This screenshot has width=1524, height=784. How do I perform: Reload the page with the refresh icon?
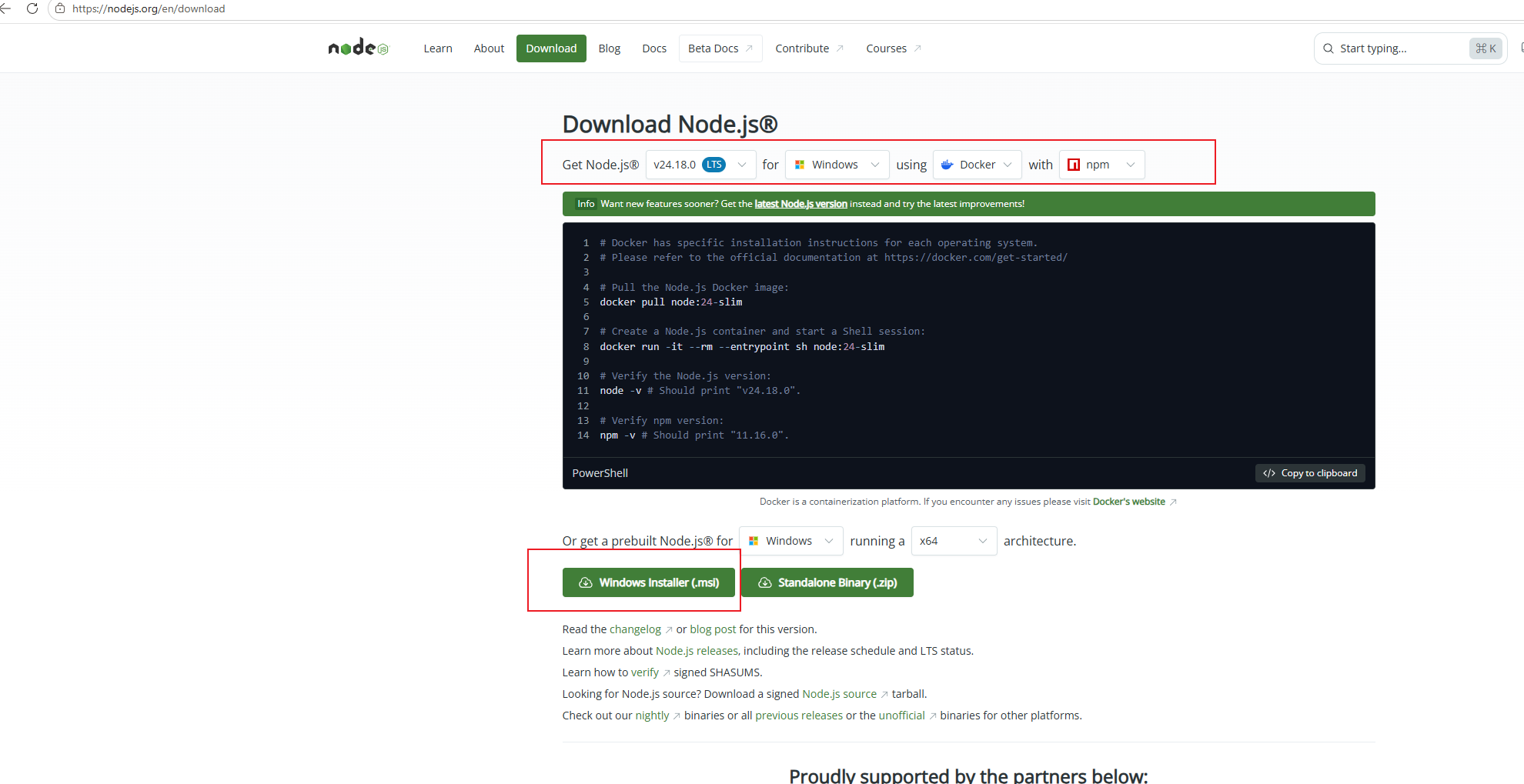click(x=32, y=8)
